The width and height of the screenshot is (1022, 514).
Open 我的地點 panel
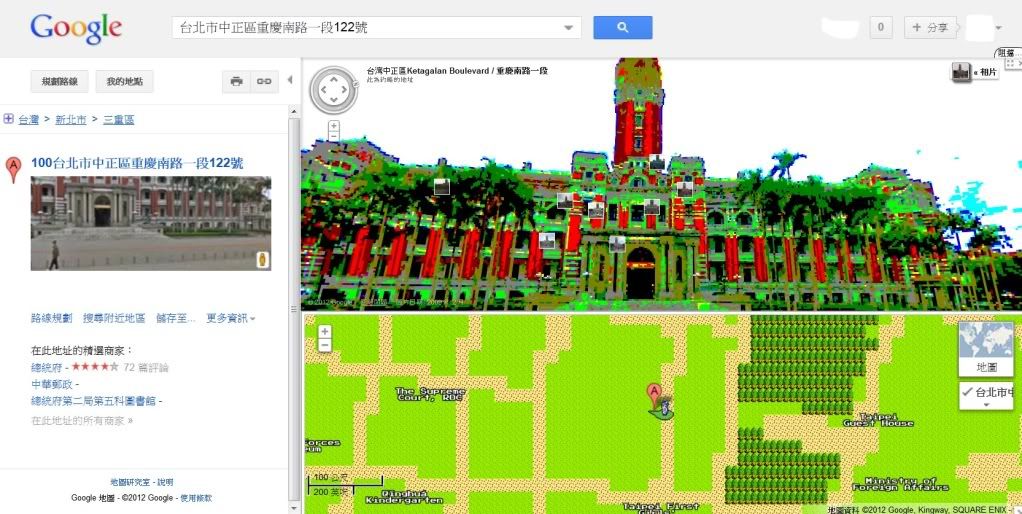pyautogui.click(x=124, y=81)
